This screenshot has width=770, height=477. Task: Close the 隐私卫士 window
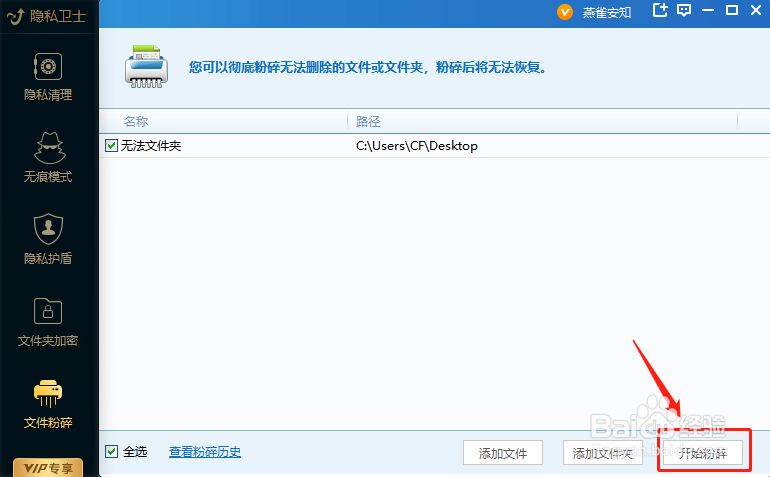(x=756, y=10)
